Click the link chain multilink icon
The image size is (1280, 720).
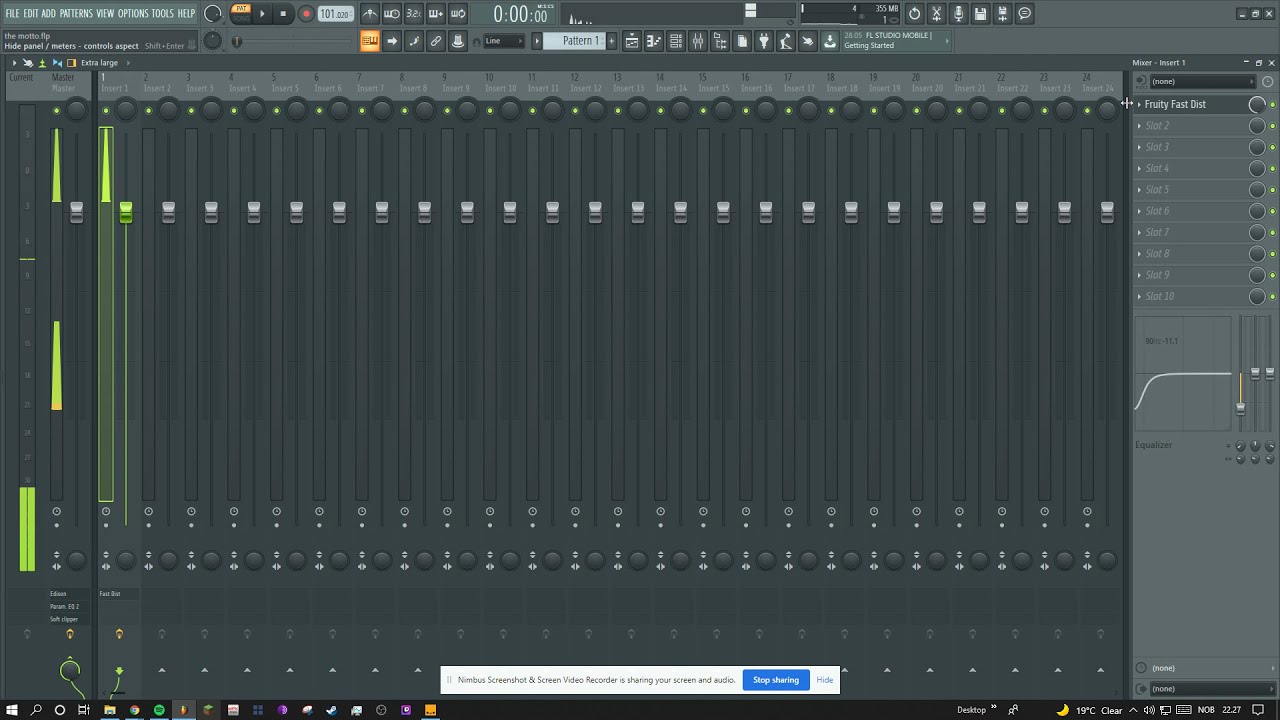(436, 41)
